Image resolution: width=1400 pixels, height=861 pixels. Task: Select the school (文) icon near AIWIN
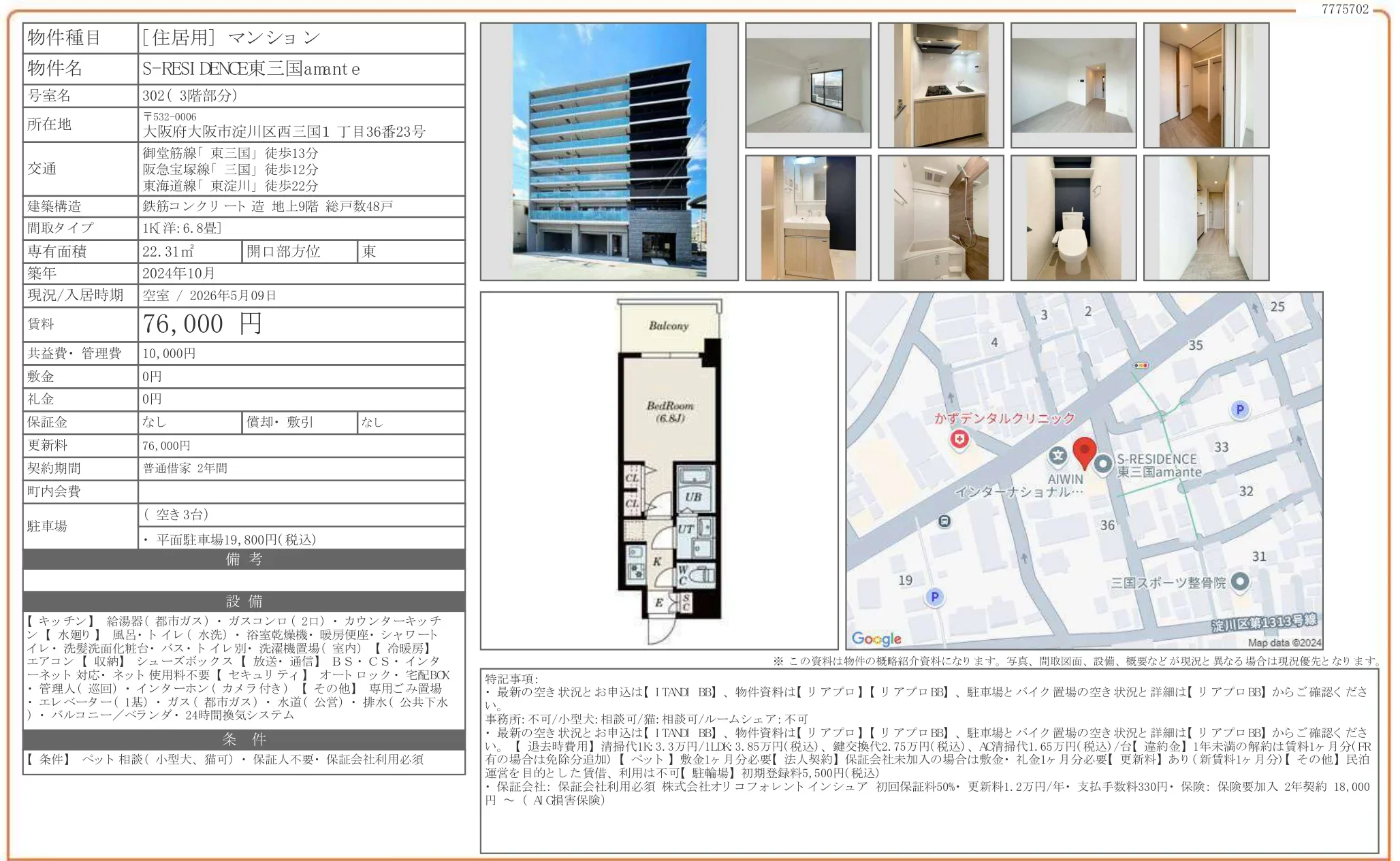click(1057, 457)
